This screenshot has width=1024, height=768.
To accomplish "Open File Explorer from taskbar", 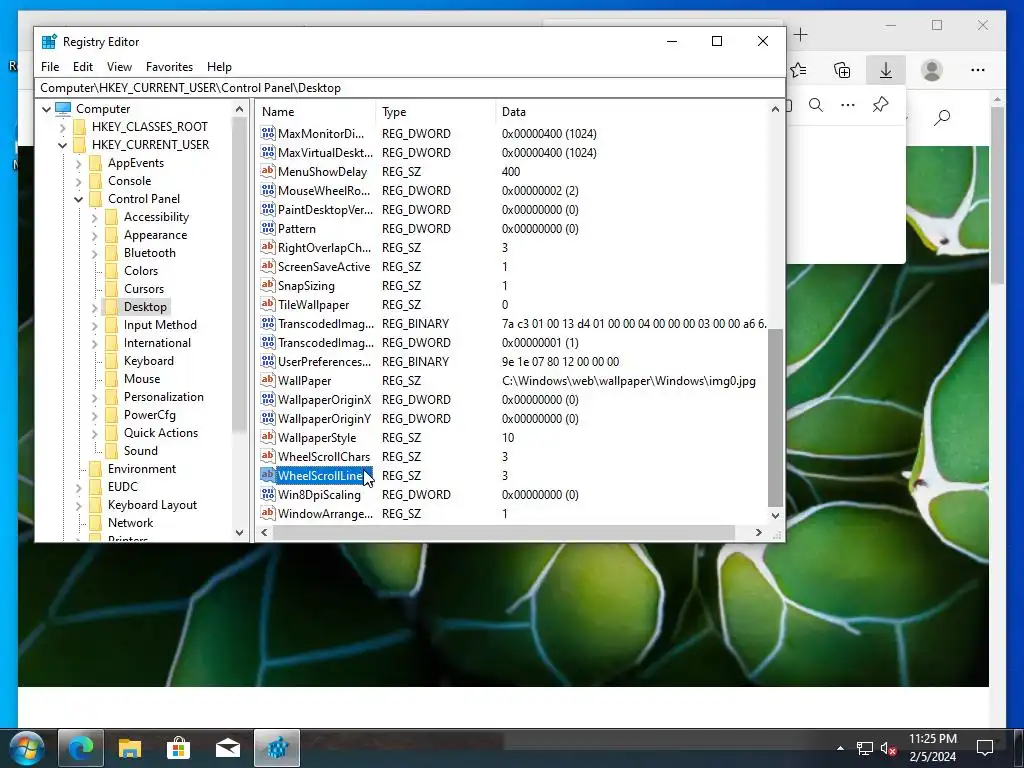I will (x=129, y=748).
